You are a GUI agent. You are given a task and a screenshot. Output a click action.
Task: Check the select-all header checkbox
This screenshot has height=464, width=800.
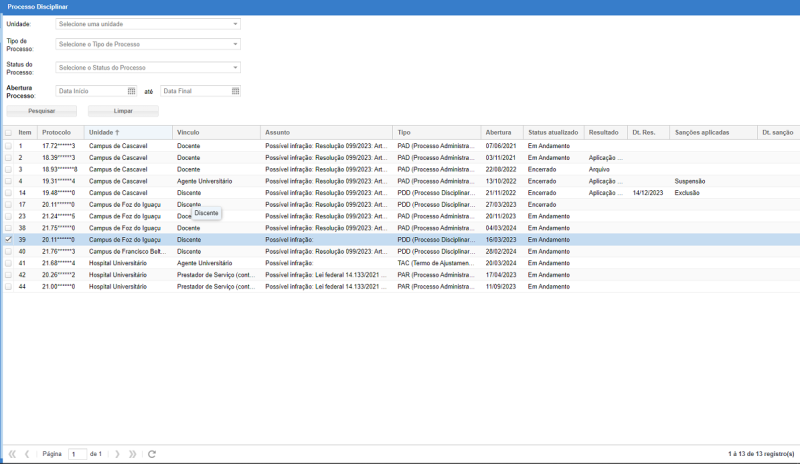click(x=9, y=132)
